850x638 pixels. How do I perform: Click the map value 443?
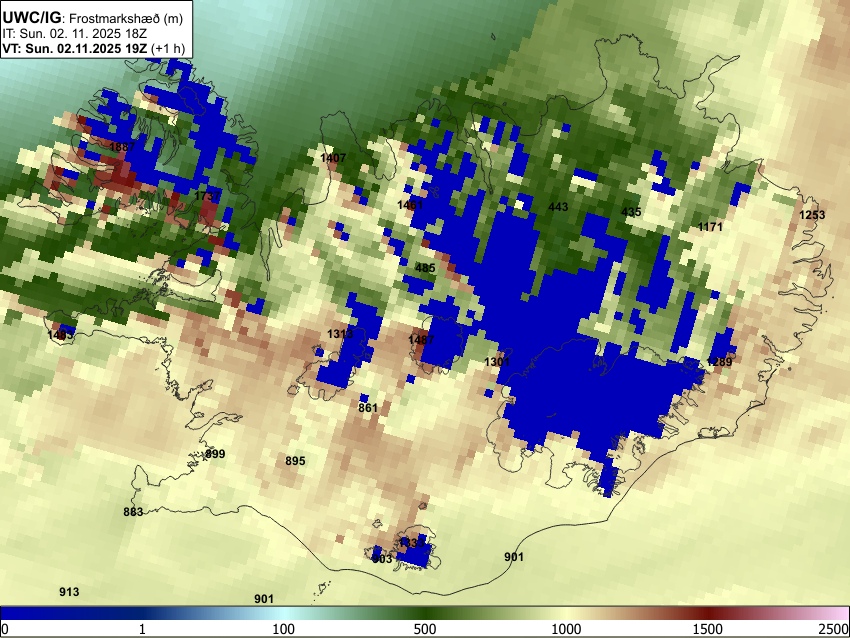[x=558, y=207]
